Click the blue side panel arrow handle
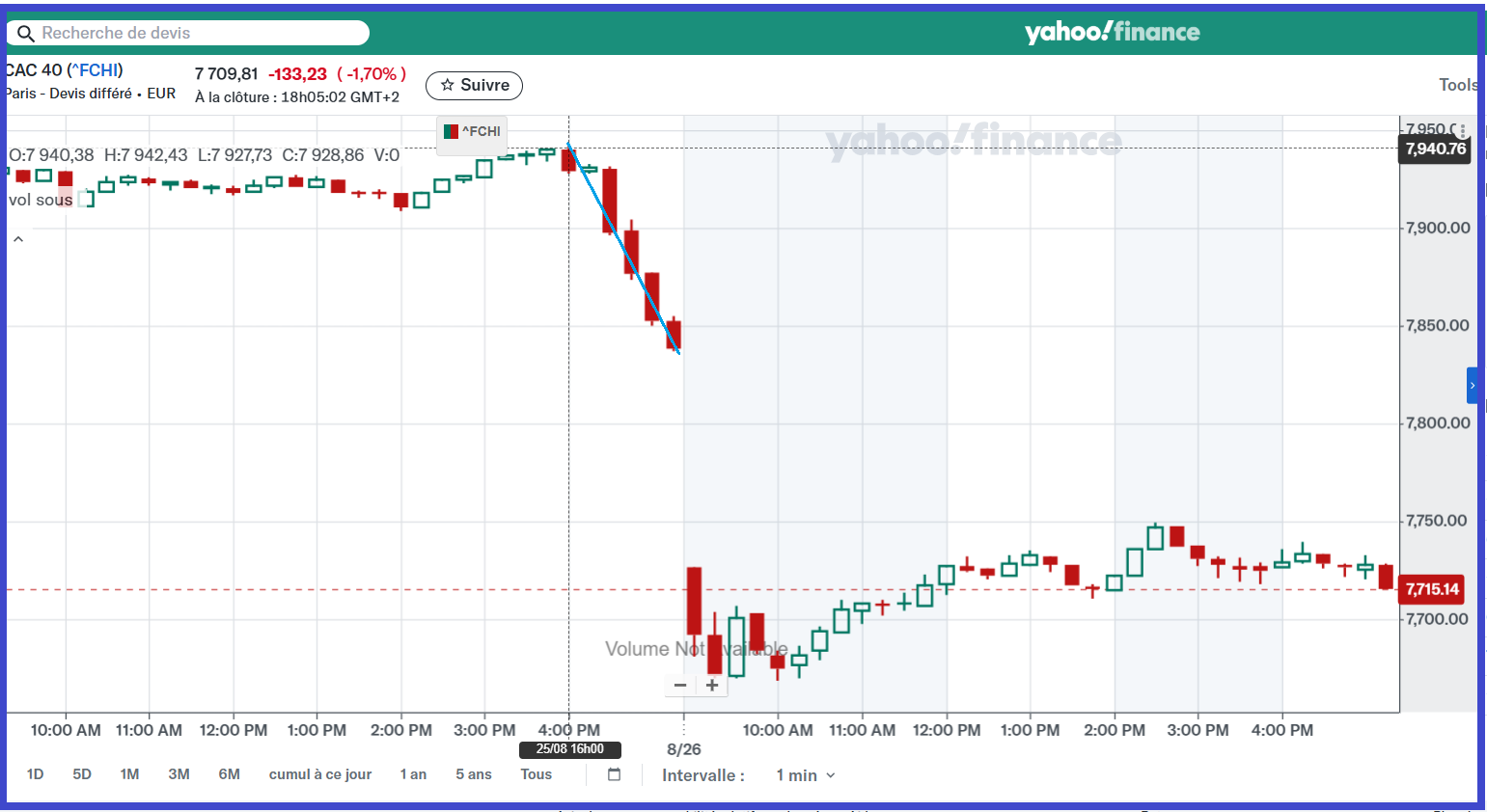The image size is (1487, 812). pyautogui.click(x=1472, y=385)
